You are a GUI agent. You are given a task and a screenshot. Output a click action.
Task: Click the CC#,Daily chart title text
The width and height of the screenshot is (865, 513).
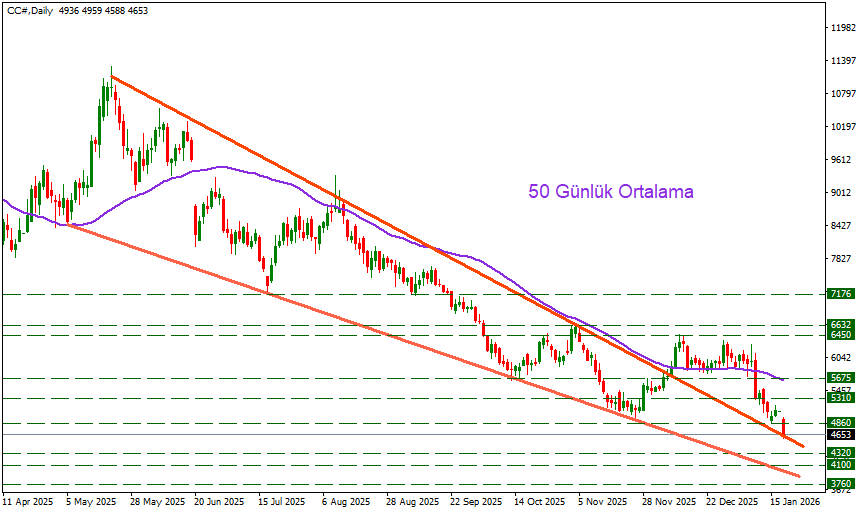coord(30,9)
